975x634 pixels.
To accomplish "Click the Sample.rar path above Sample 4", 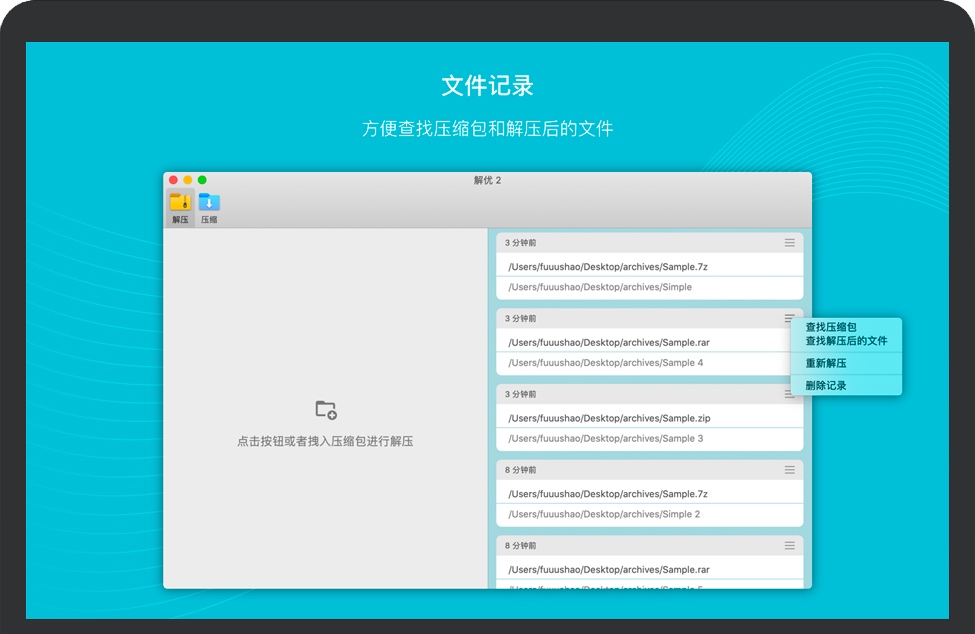I will tap(608, 342).
